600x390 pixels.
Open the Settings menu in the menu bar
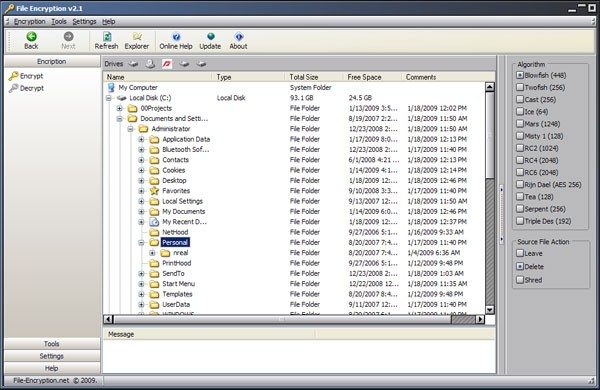84,21
